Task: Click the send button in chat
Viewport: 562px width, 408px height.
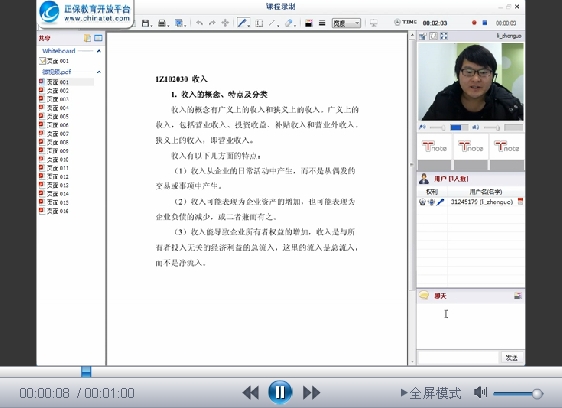Action: 511,357
